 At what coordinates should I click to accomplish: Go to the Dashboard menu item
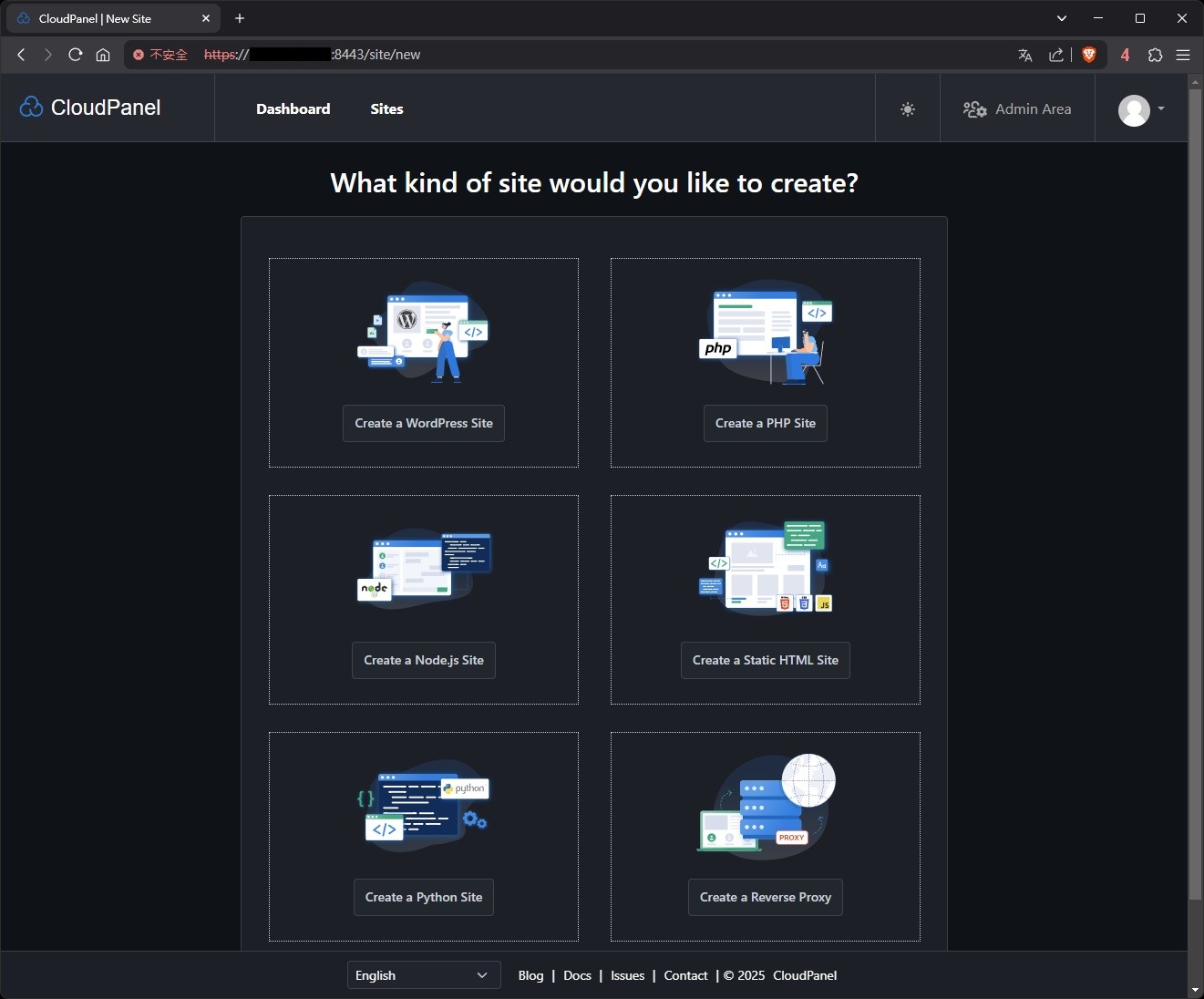point(293,108)
